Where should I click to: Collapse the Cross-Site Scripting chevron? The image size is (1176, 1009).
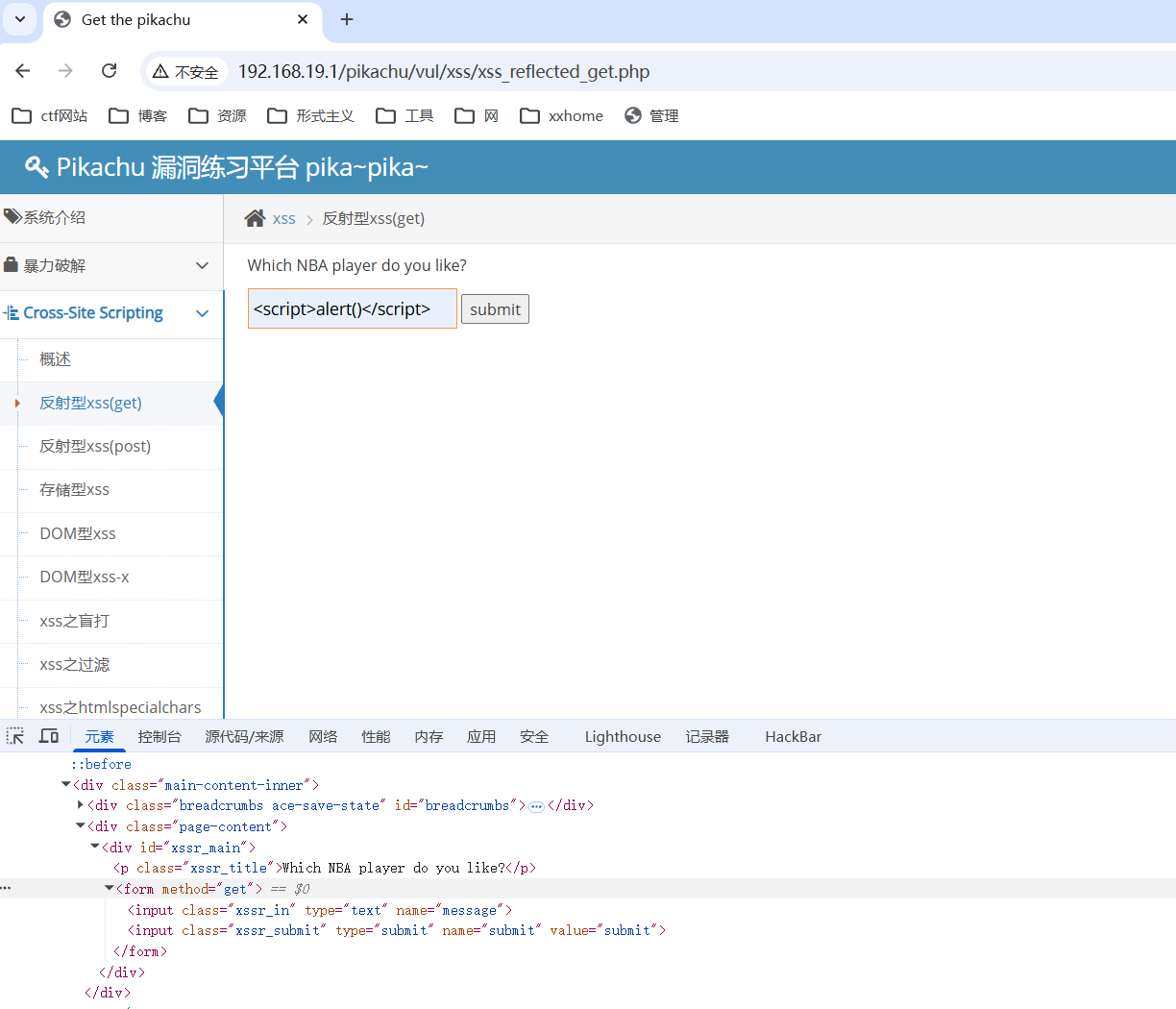coord(202,313)
